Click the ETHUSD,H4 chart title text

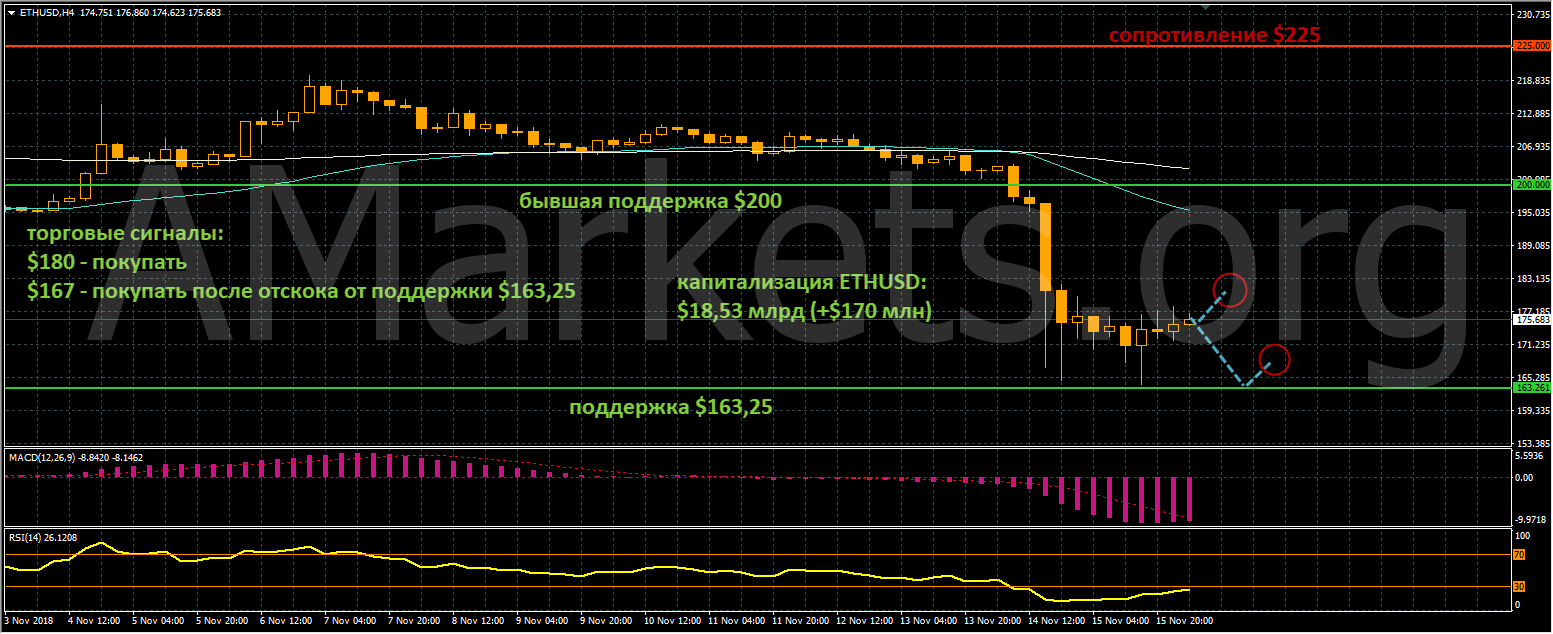pos(46,13)
